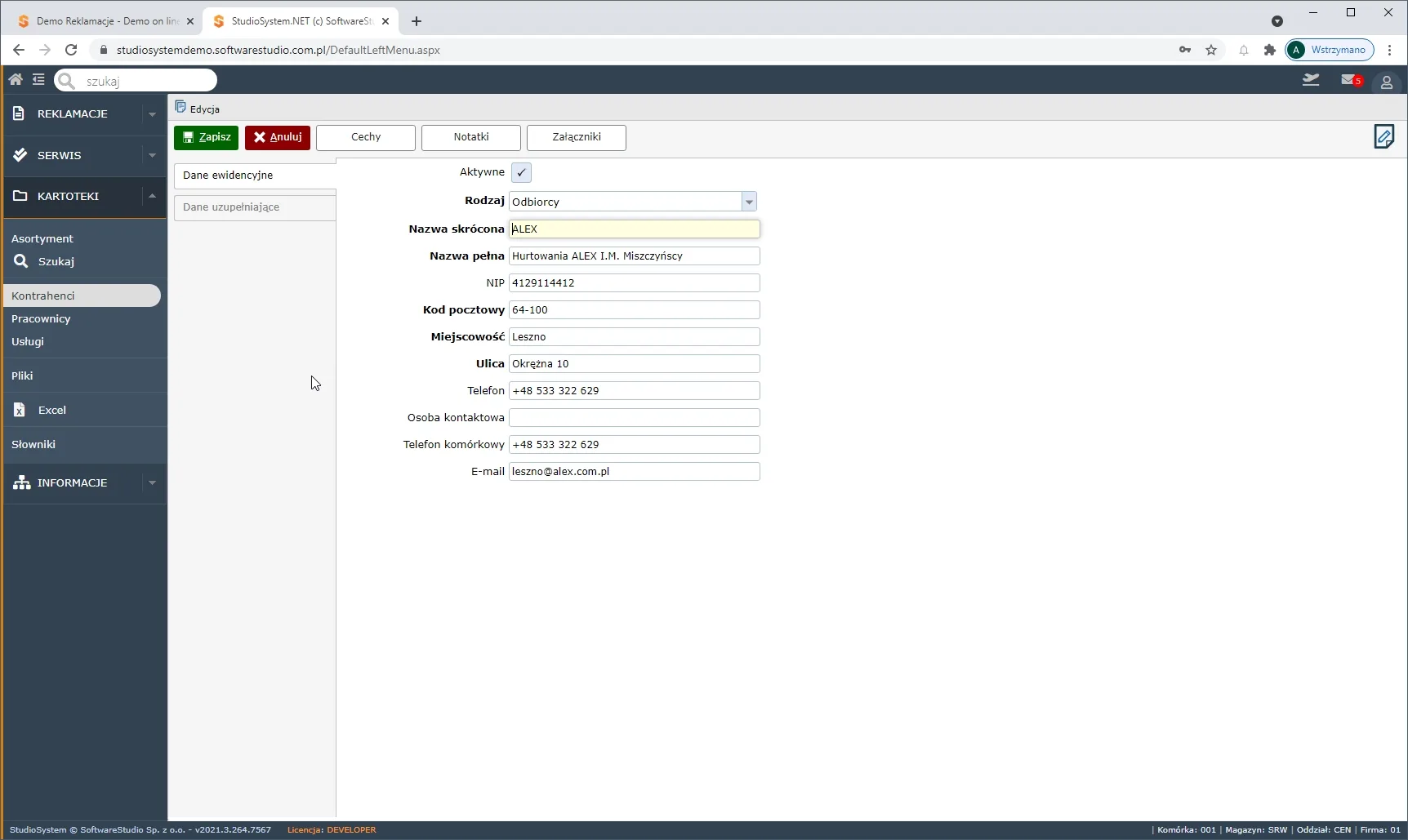Focus the Ulica field

click(635, 363)
